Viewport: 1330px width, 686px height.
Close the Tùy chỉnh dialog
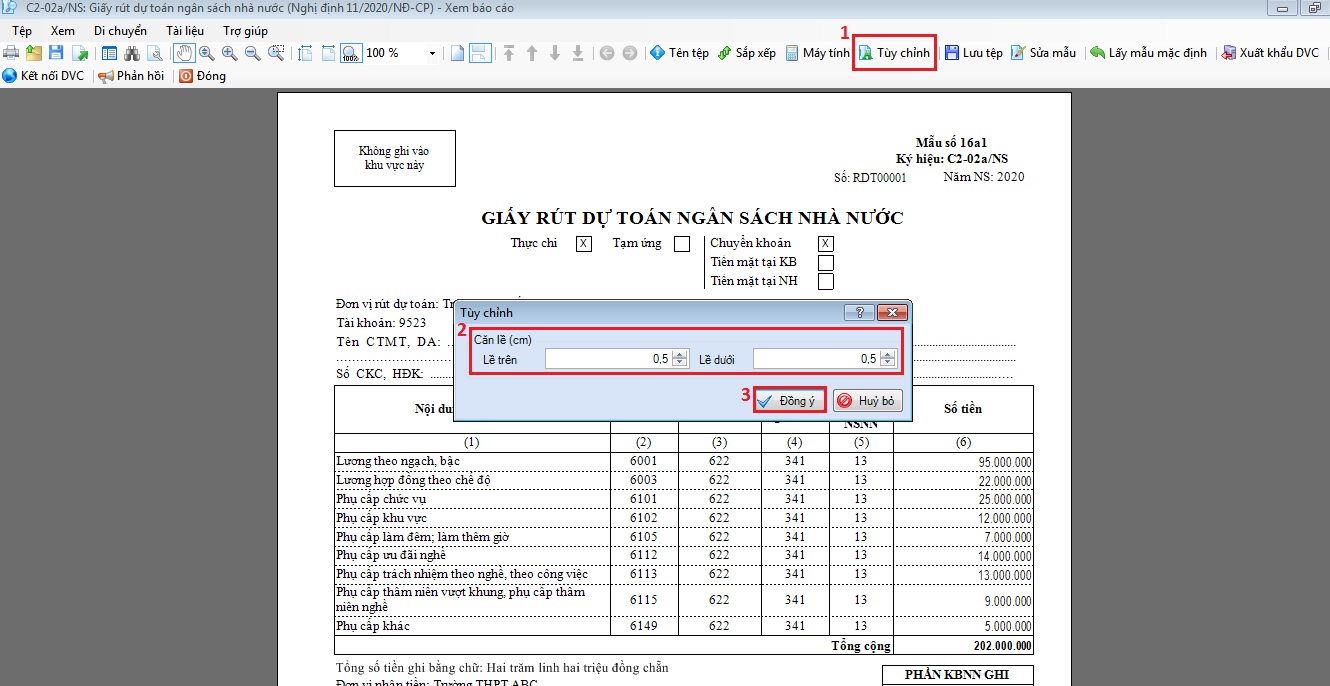(891, 312)
